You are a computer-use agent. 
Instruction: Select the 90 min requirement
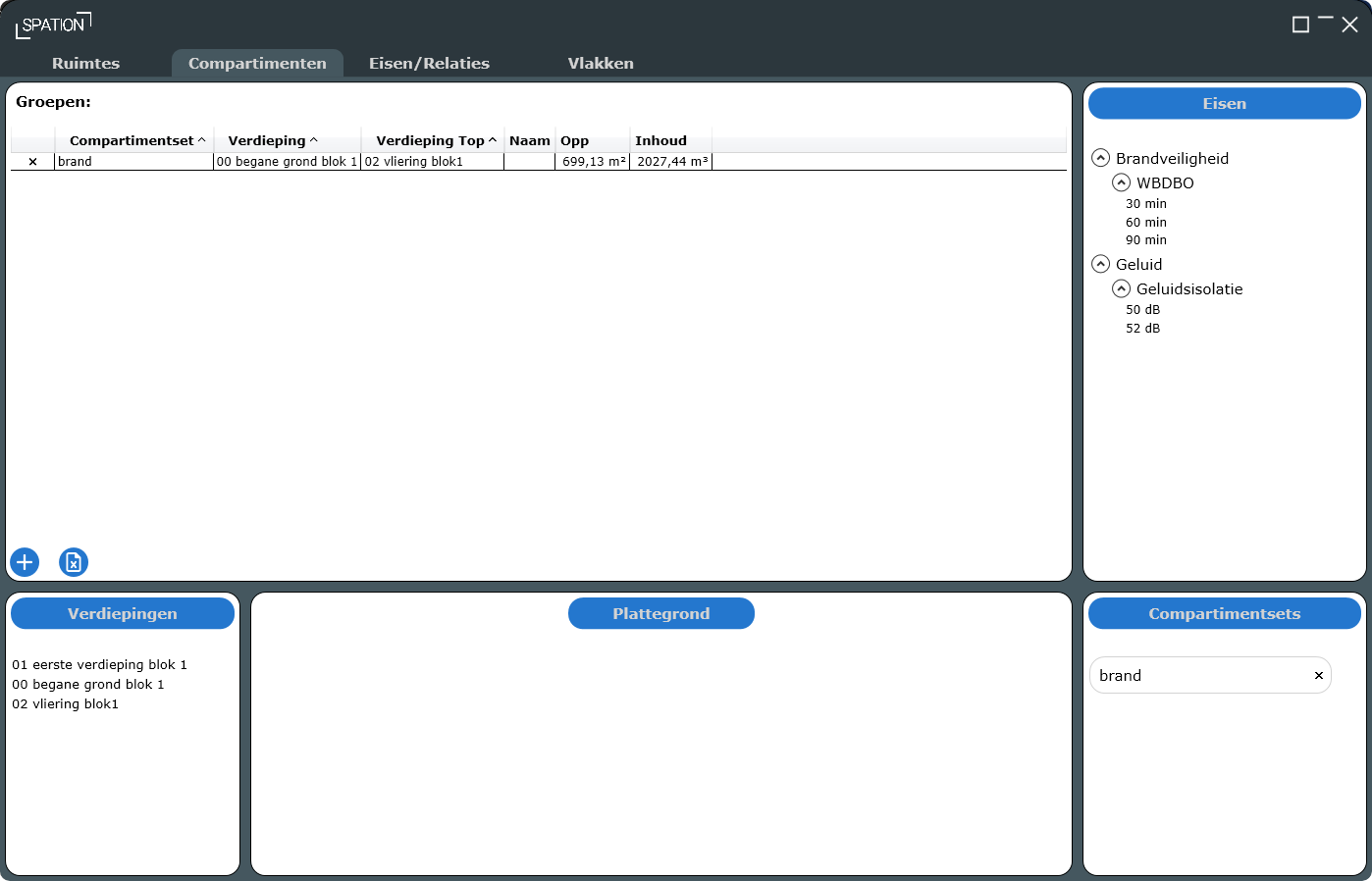(x=1146, y=240)
